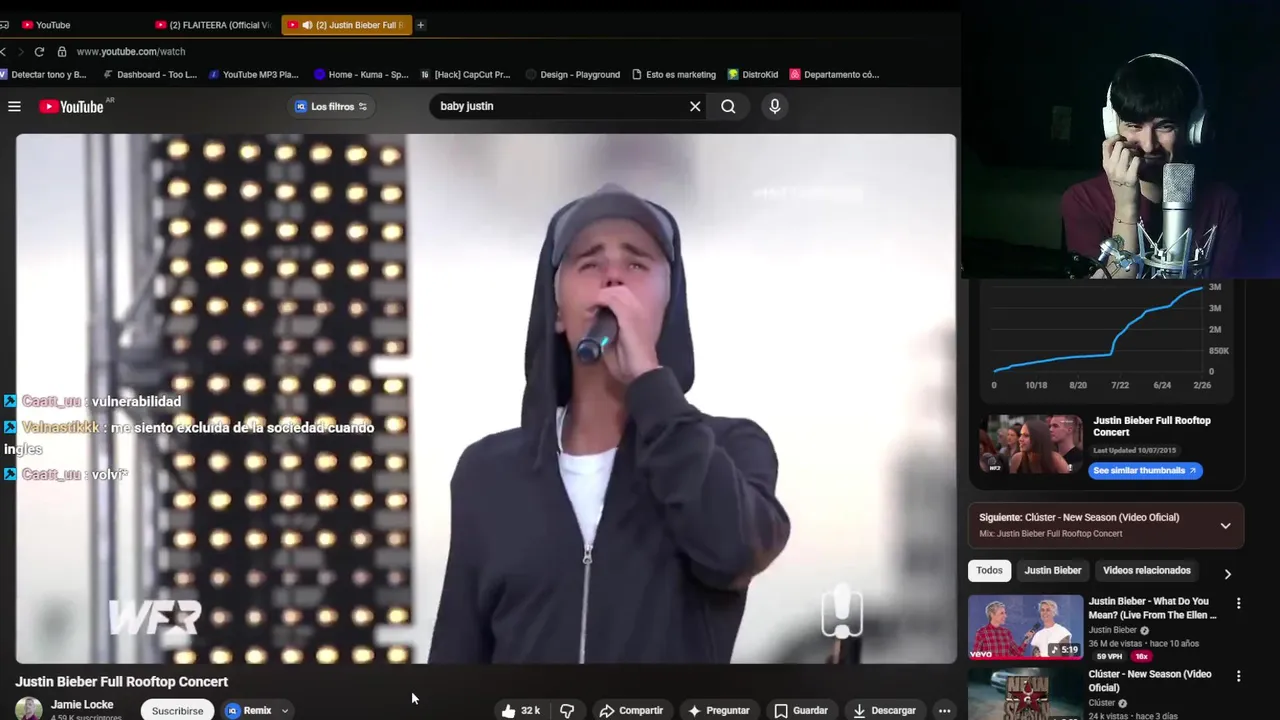Go forward in browser history
1280x720 pixels.
[19, 51]
